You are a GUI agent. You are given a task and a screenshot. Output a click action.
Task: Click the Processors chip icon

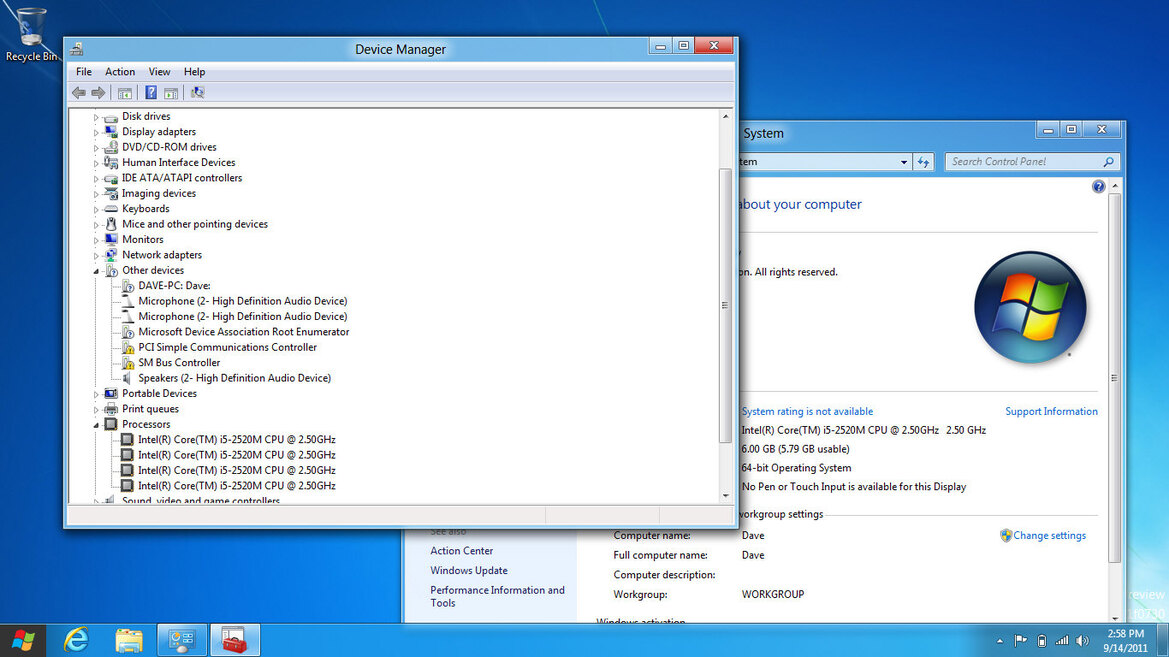(x=111, y=424)
